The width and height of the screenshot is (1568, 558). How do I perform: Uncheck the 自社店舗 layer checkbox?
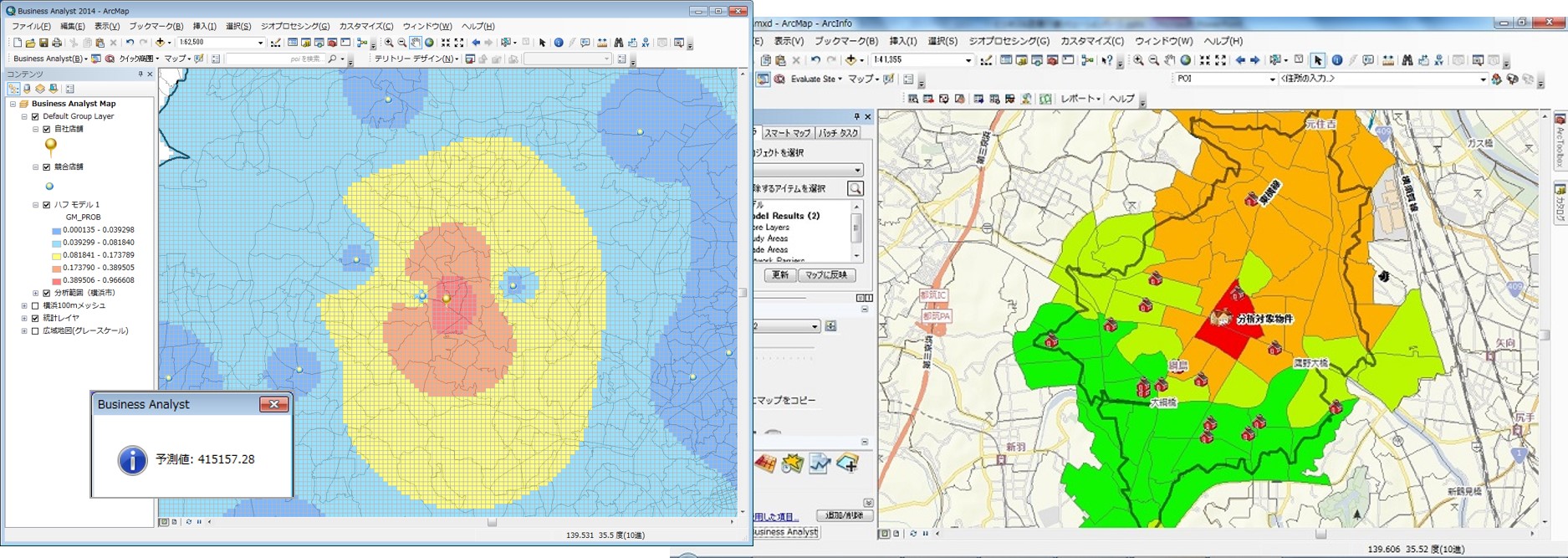(47, 130)
